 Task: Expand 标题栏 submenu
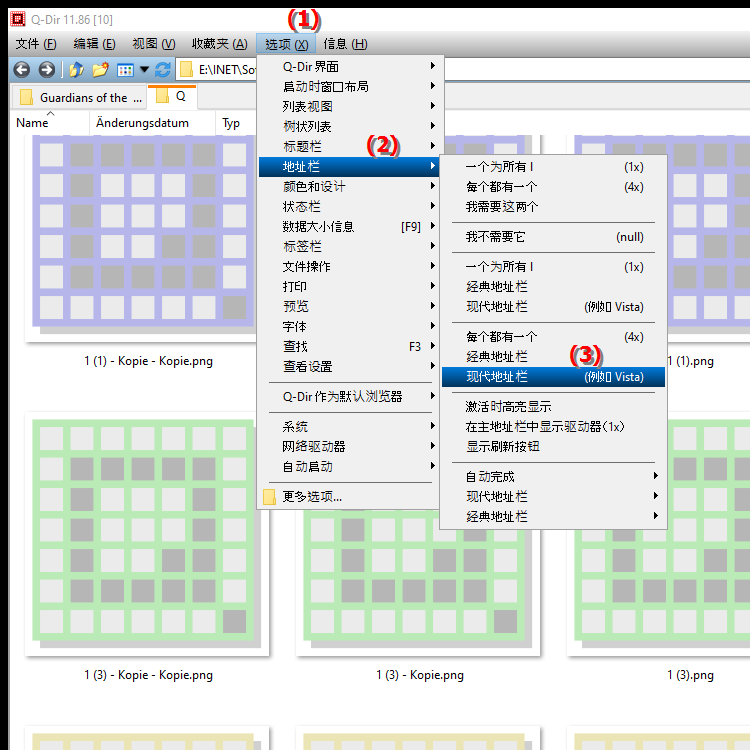pyautogui.click(x=350, y=146)
